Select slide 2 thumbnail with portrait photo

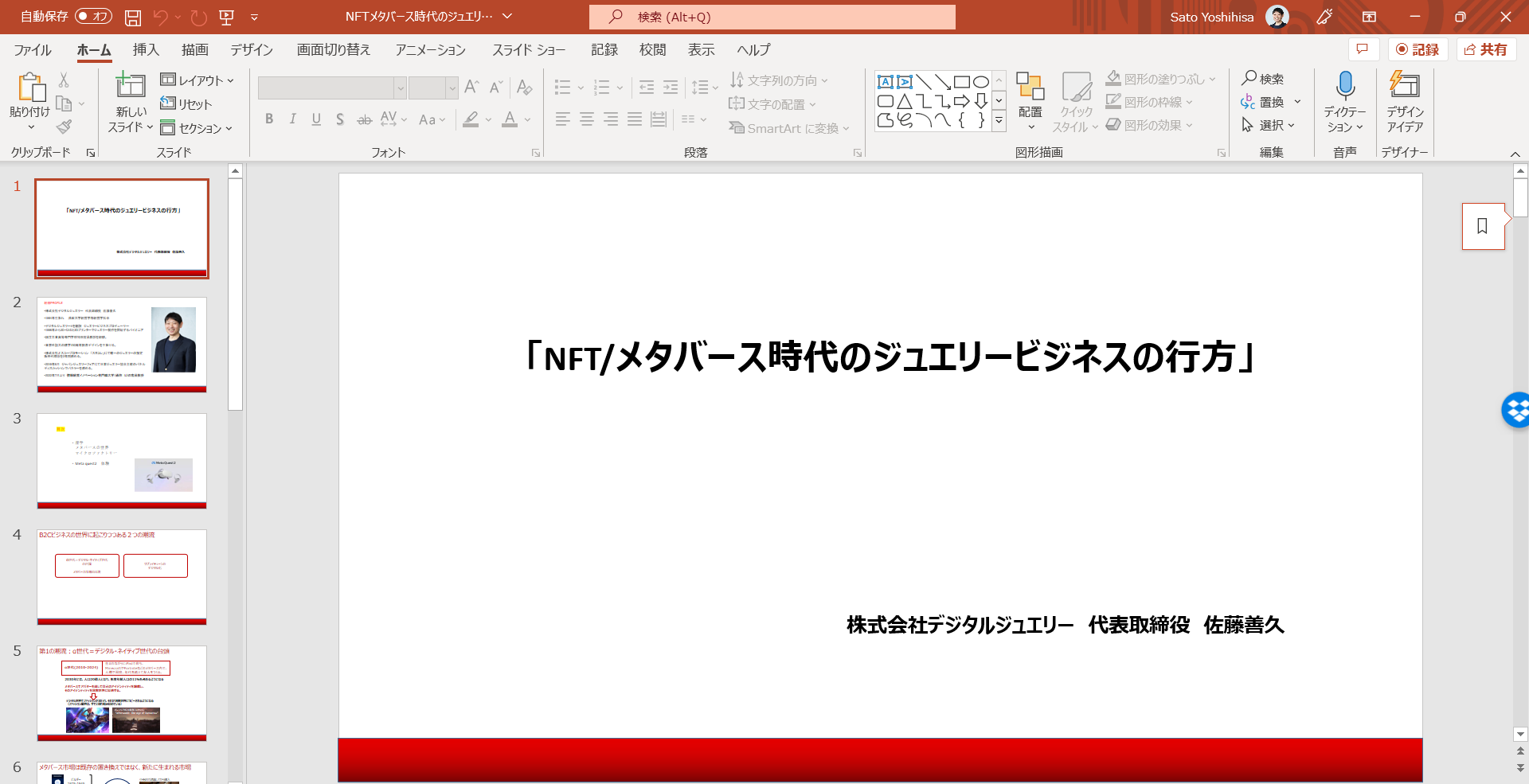pyautogui.click(x=122, y=345)
